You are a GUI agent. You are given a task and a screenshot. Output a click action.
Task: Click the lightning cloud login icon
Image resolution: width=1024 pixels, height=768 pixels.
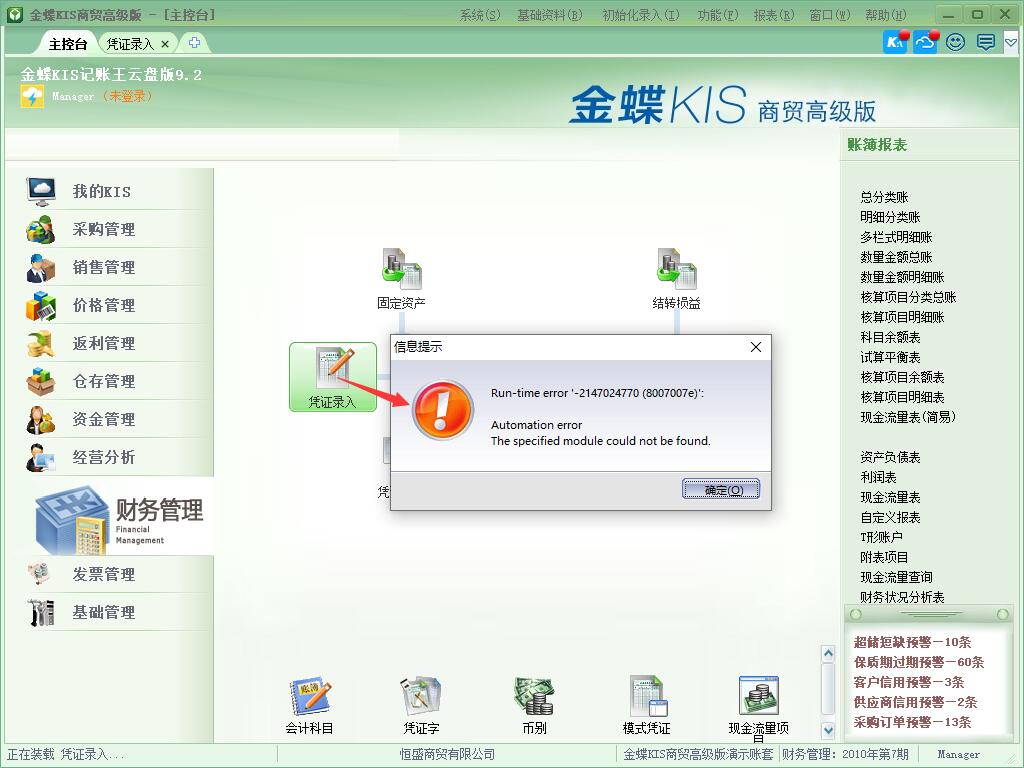(x=32, y=97)
